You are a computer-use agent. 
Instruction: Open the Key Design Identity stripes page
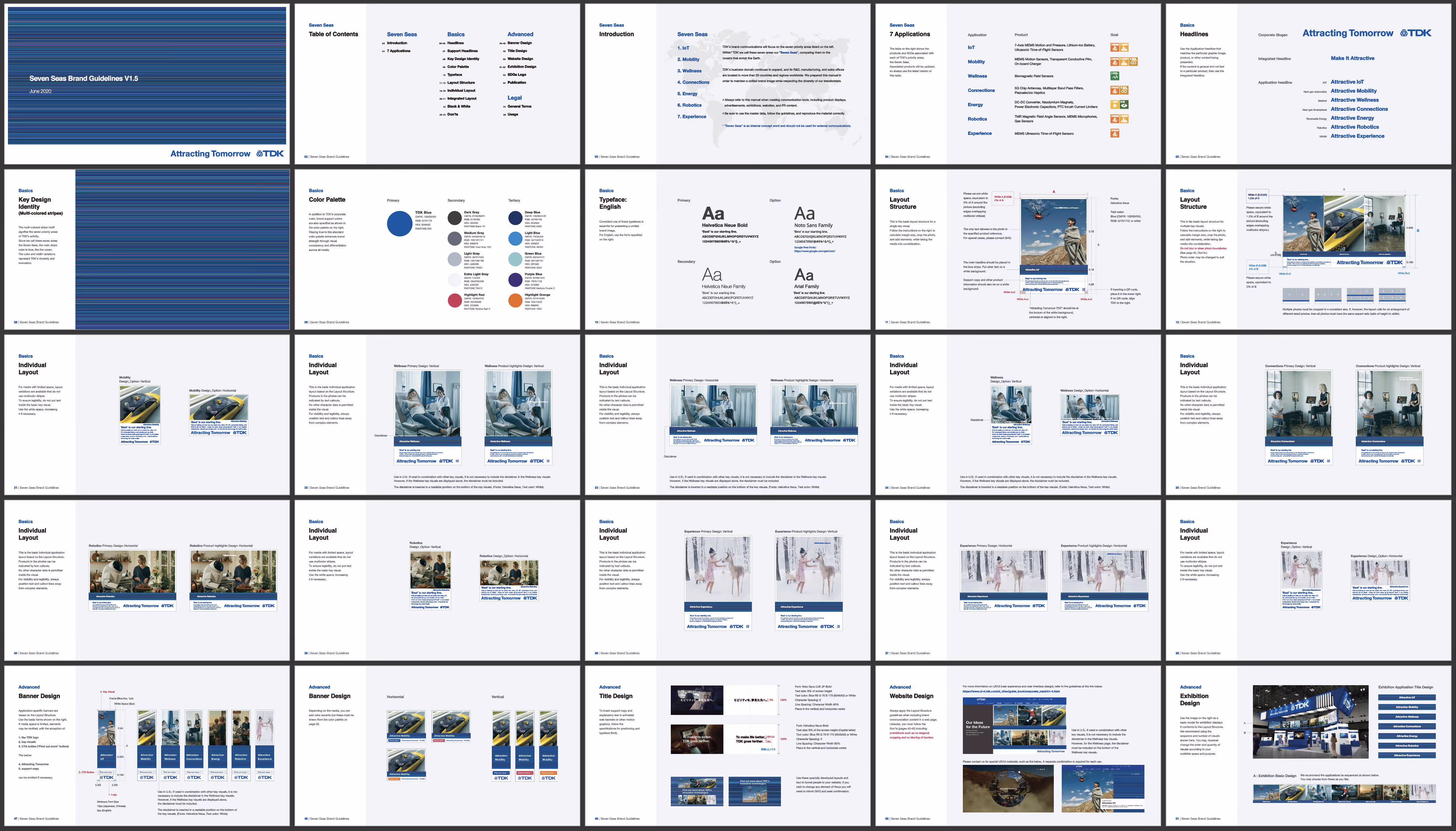tap(147, 249)
